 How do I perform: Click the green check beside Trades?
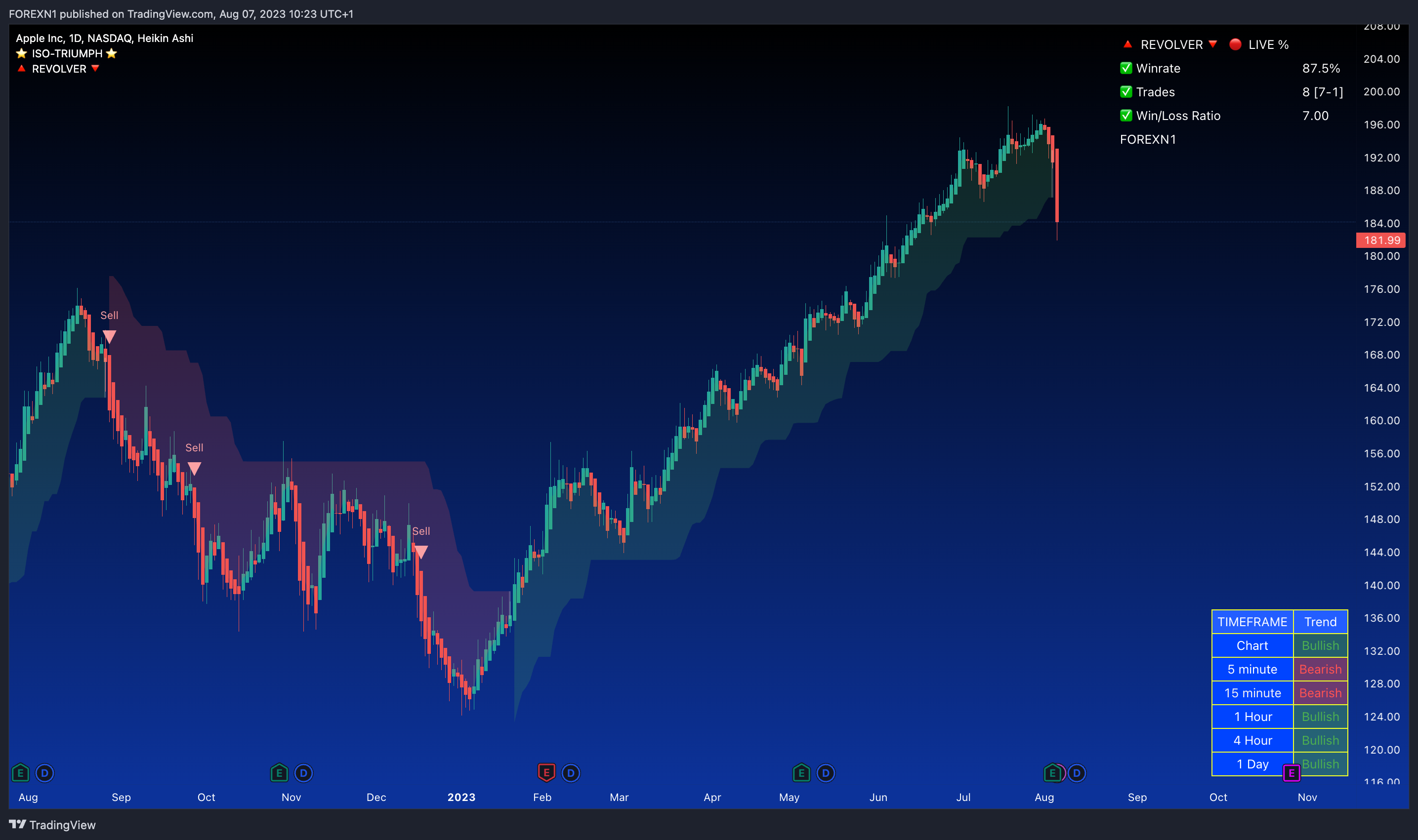coord(1126,92)
